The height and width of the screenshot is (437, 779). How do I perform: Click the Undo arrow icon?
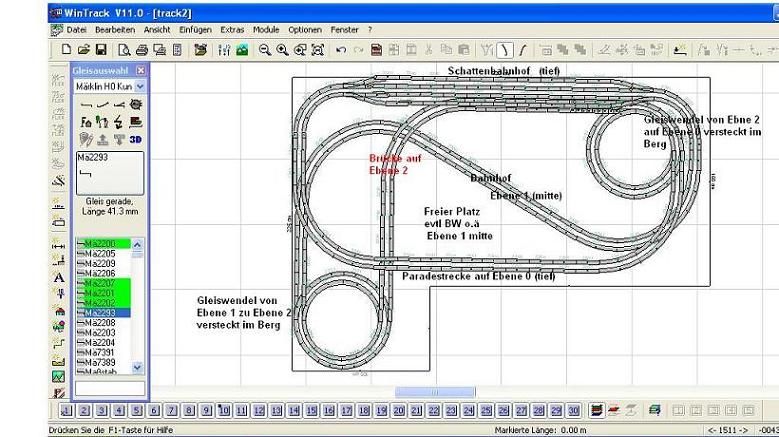point(341,49)
